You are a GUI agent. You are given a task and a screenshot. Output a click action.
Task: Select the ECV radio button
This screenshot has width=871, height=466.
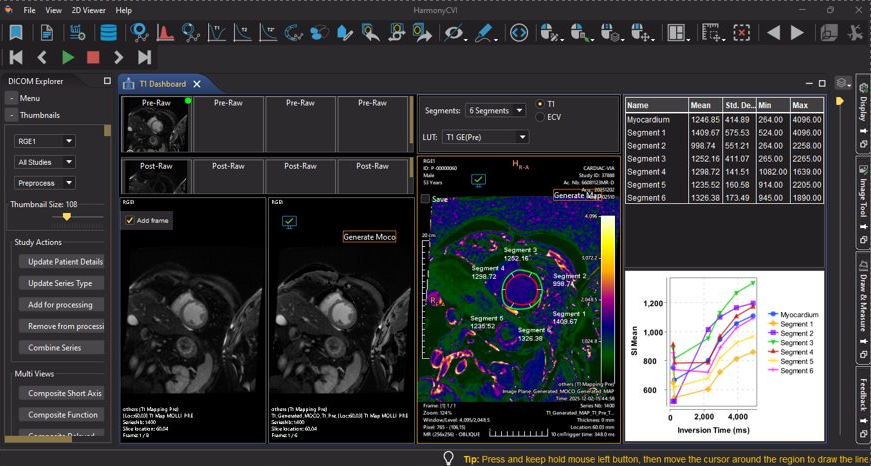tap(541, 117)
